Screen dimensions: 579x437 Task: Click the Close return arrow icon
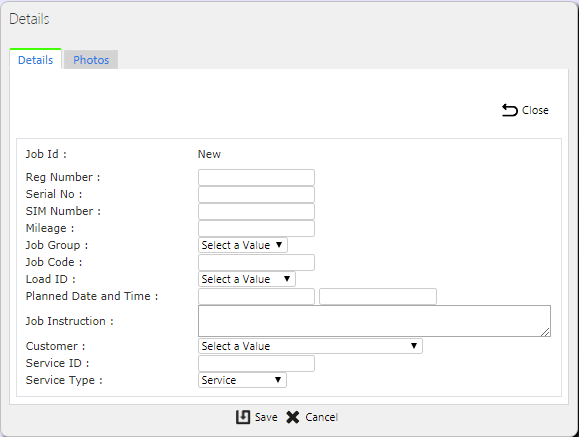coord(510,110)
